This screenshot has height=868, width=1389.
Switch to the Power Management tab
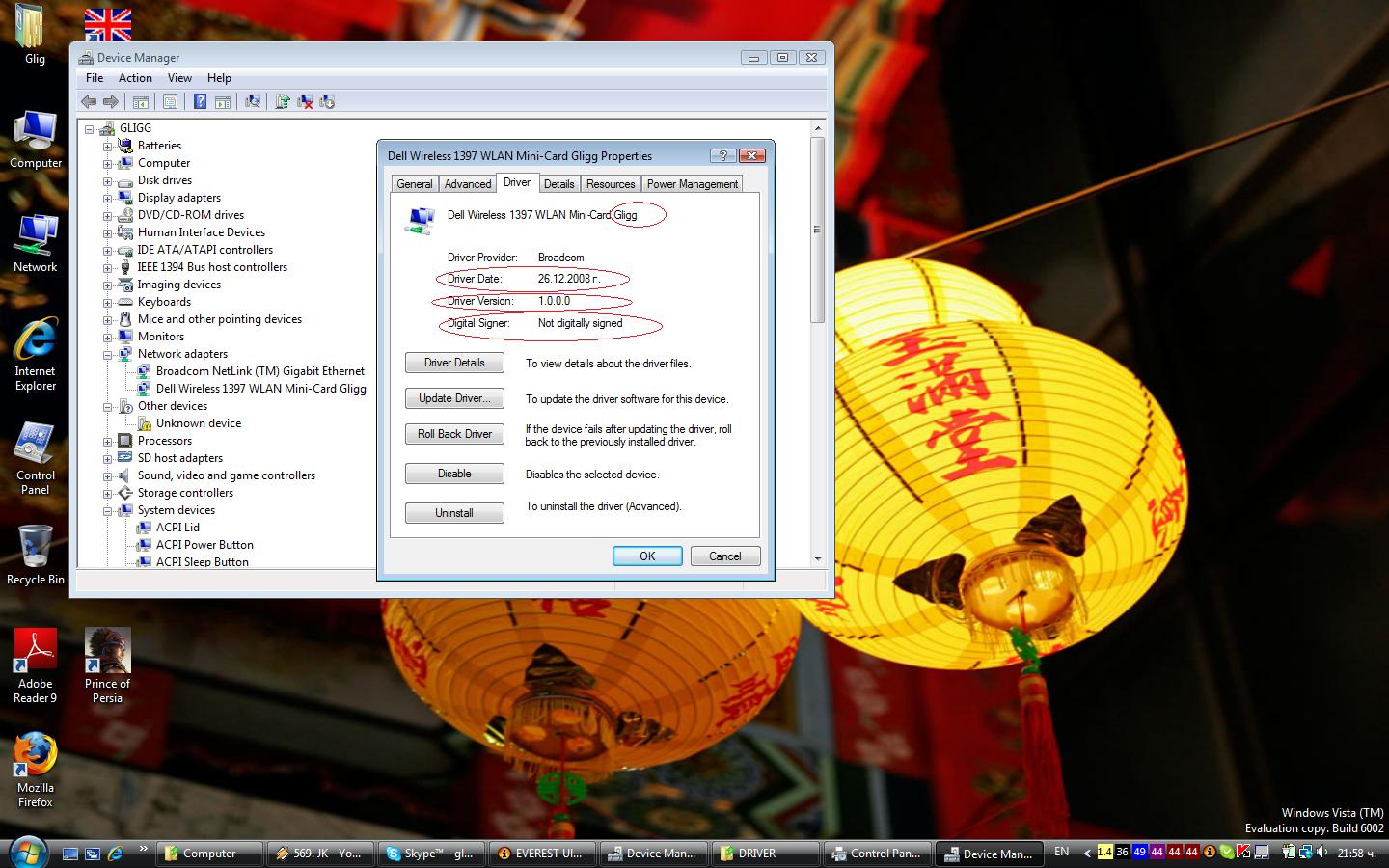click(x=693, y=184)
